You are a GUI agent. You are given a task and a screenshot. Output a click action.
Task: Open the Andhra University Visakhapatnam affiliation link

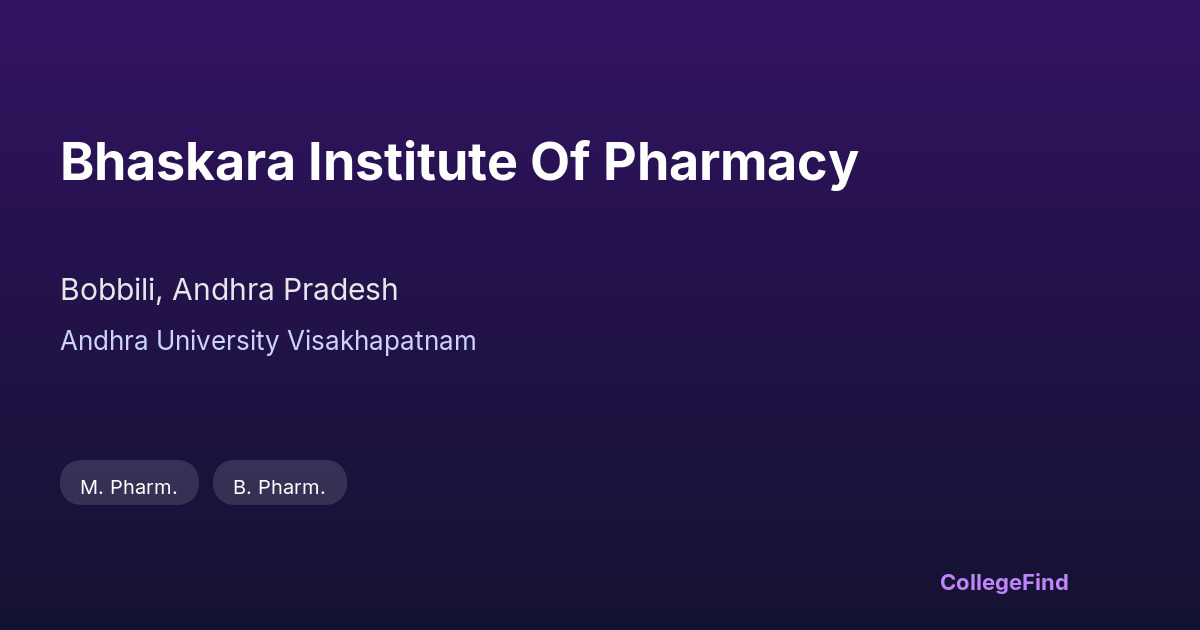268,341
